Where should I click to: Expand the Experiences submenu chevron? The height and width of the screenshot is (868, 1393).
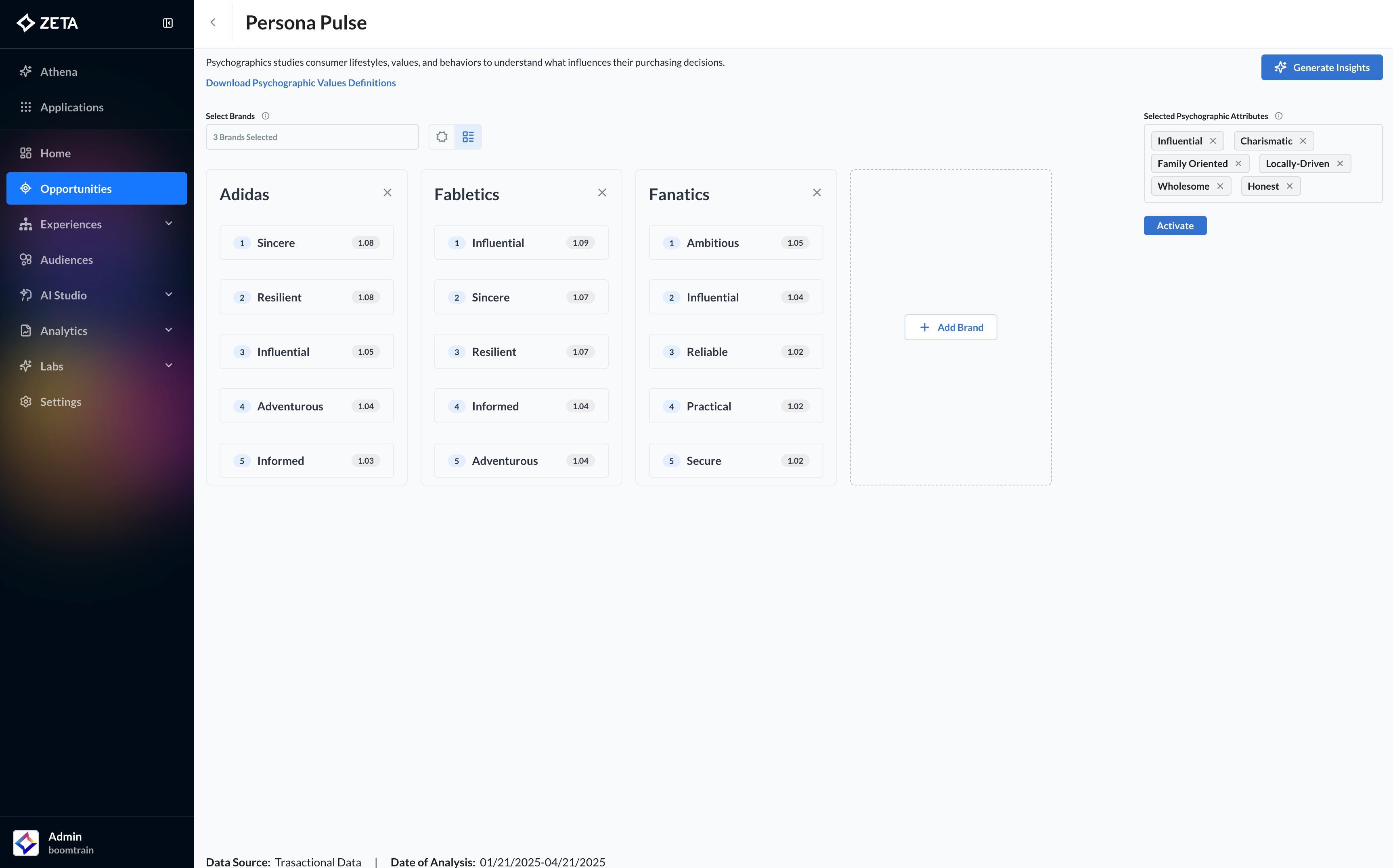169,224
